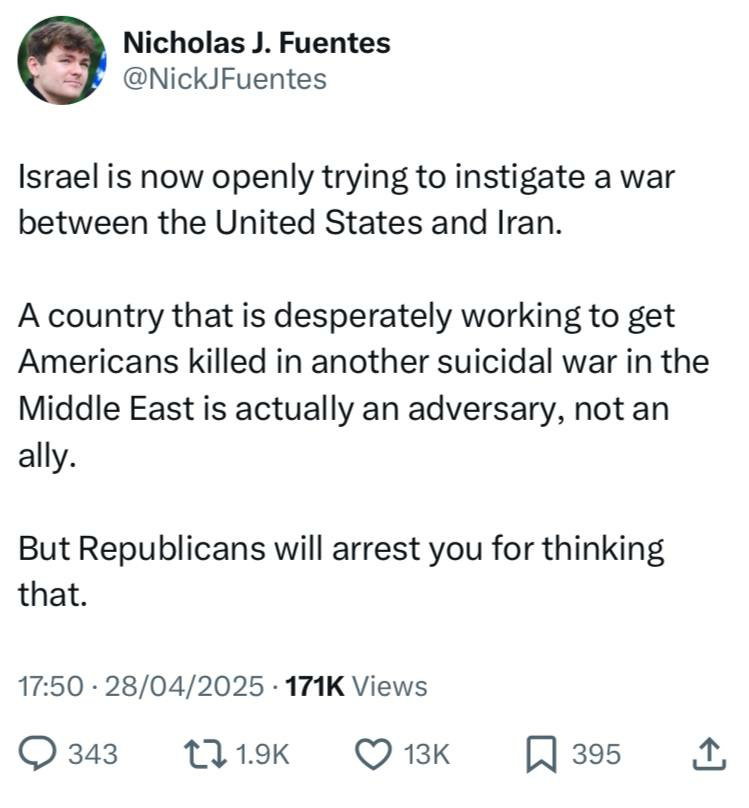The width and height of the screenshot is (749, 808).
Task: View analytics via 171K Views
Action: tap(356, 686)
